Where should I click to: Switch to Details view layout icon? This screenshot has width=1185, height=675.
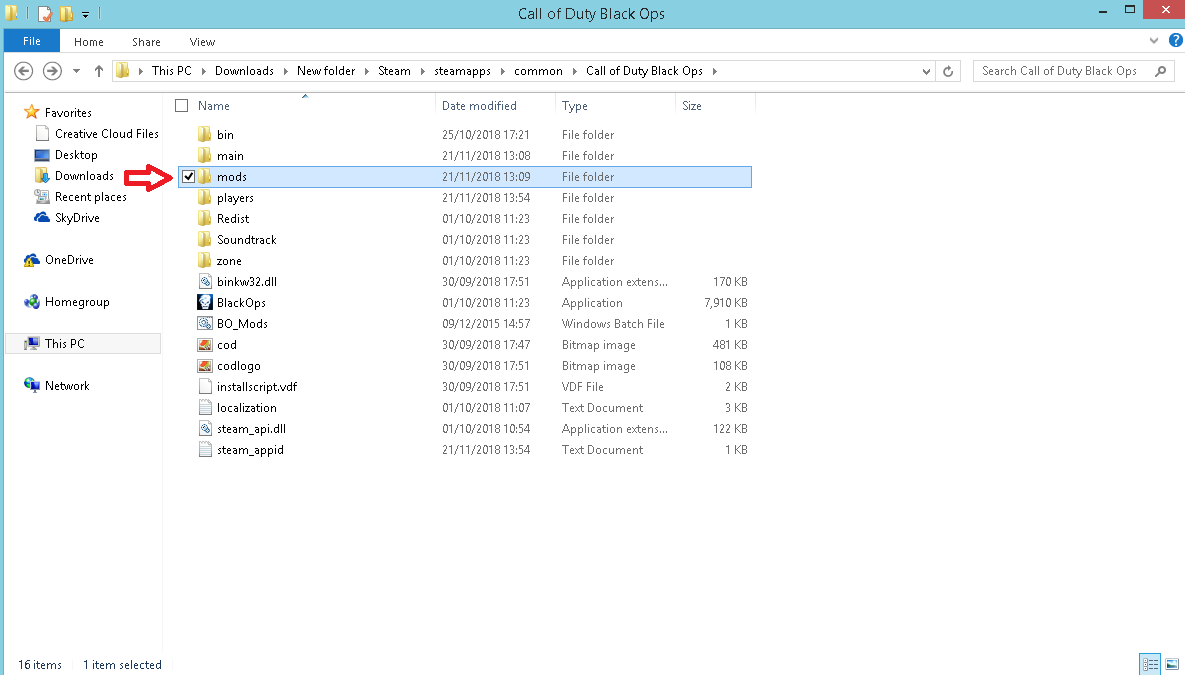(x=1150, y=664)
